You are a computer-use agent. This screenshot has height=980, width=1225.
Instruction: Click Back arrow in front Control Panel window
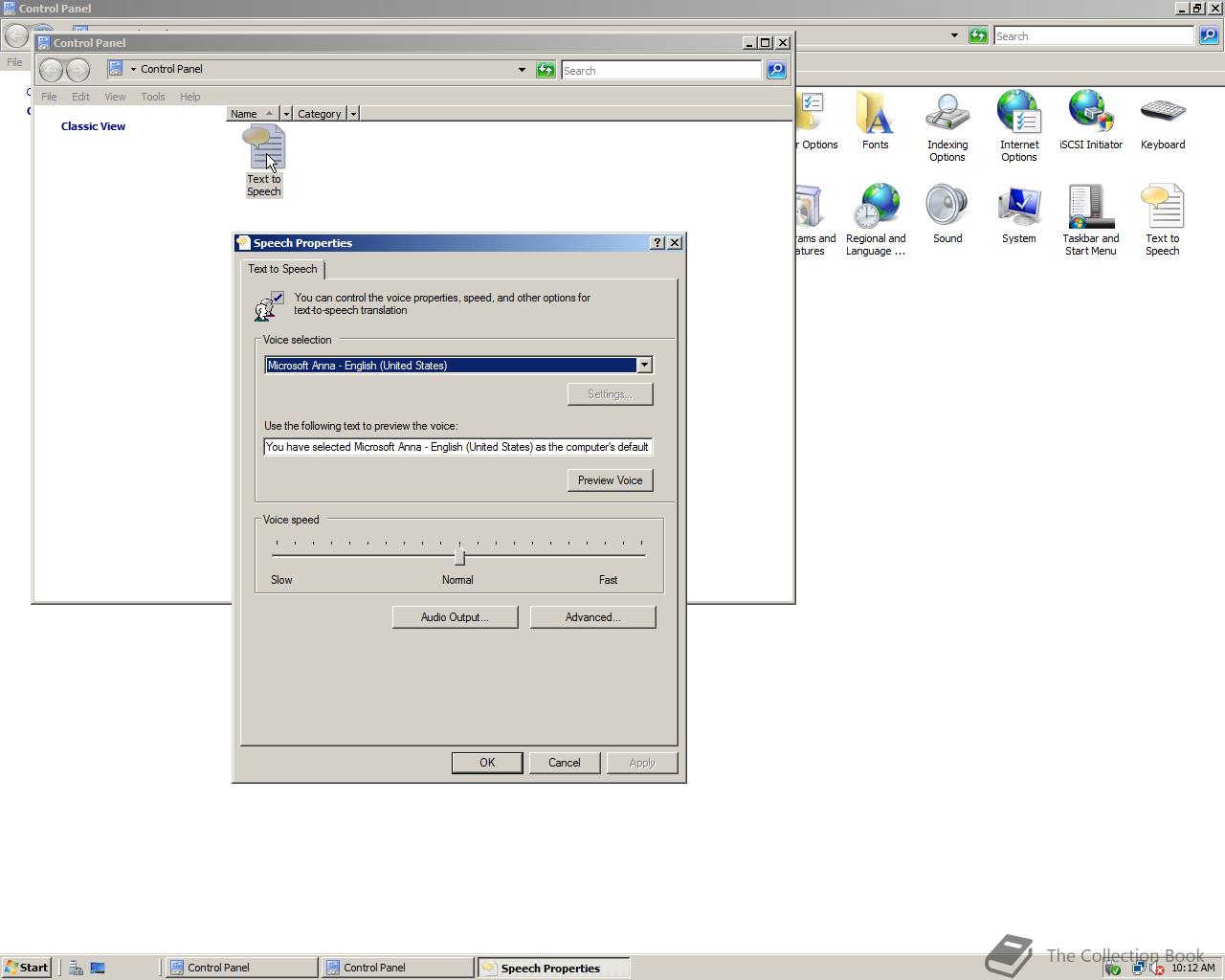[52, 69]
